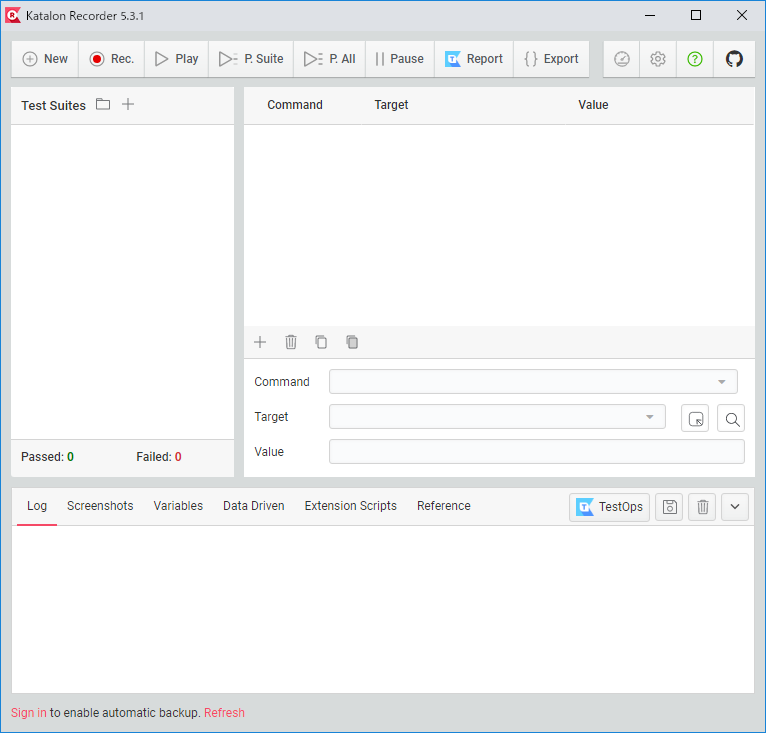Switch to the Log tab

[37, 506]
